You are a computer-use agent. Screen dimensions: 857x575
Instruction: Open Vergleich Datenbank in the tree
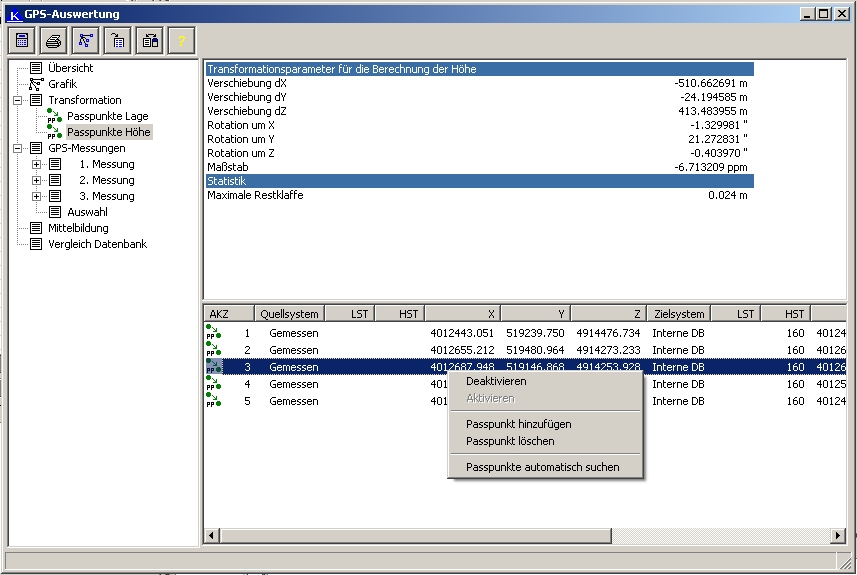[97, 244]
